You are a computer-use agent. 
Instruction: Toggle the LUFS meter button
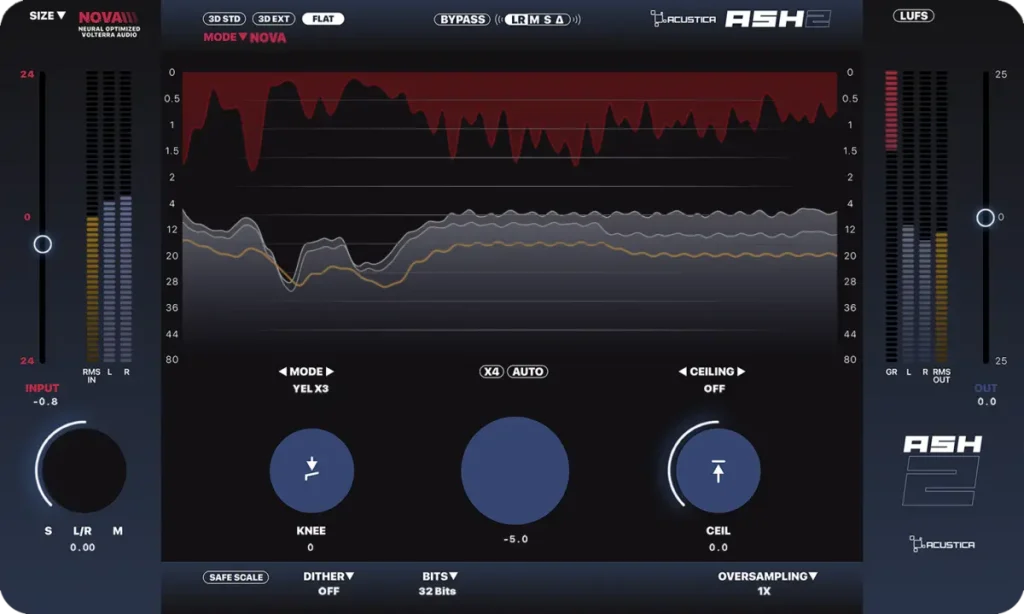[913, 16]
